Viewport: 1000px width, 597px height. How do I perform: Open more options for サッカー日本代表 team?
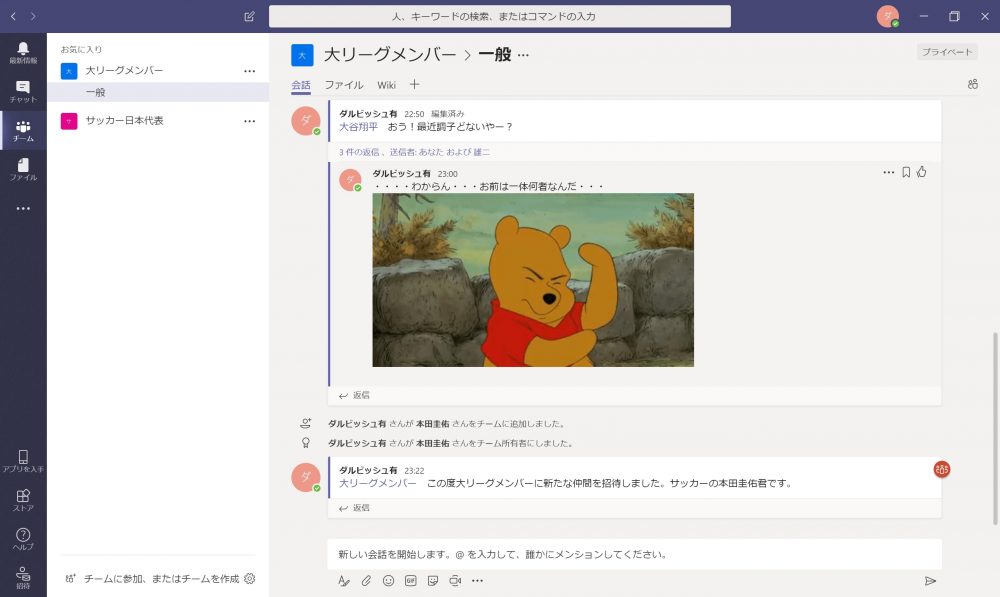tap(250, 121)
